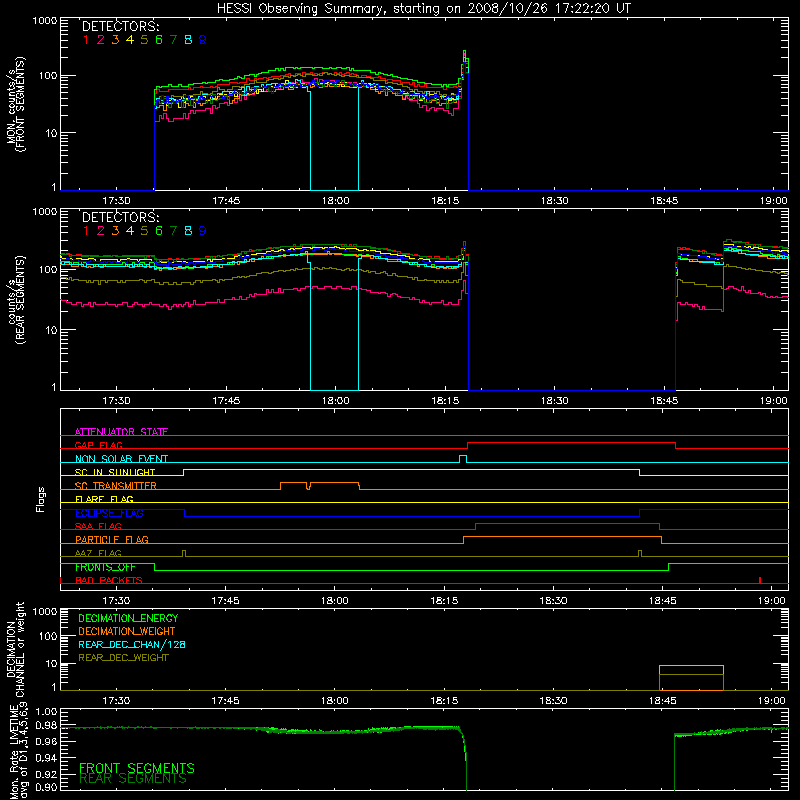Click the SC_IN_SUNLIGHT flag label

coord(115,472)
